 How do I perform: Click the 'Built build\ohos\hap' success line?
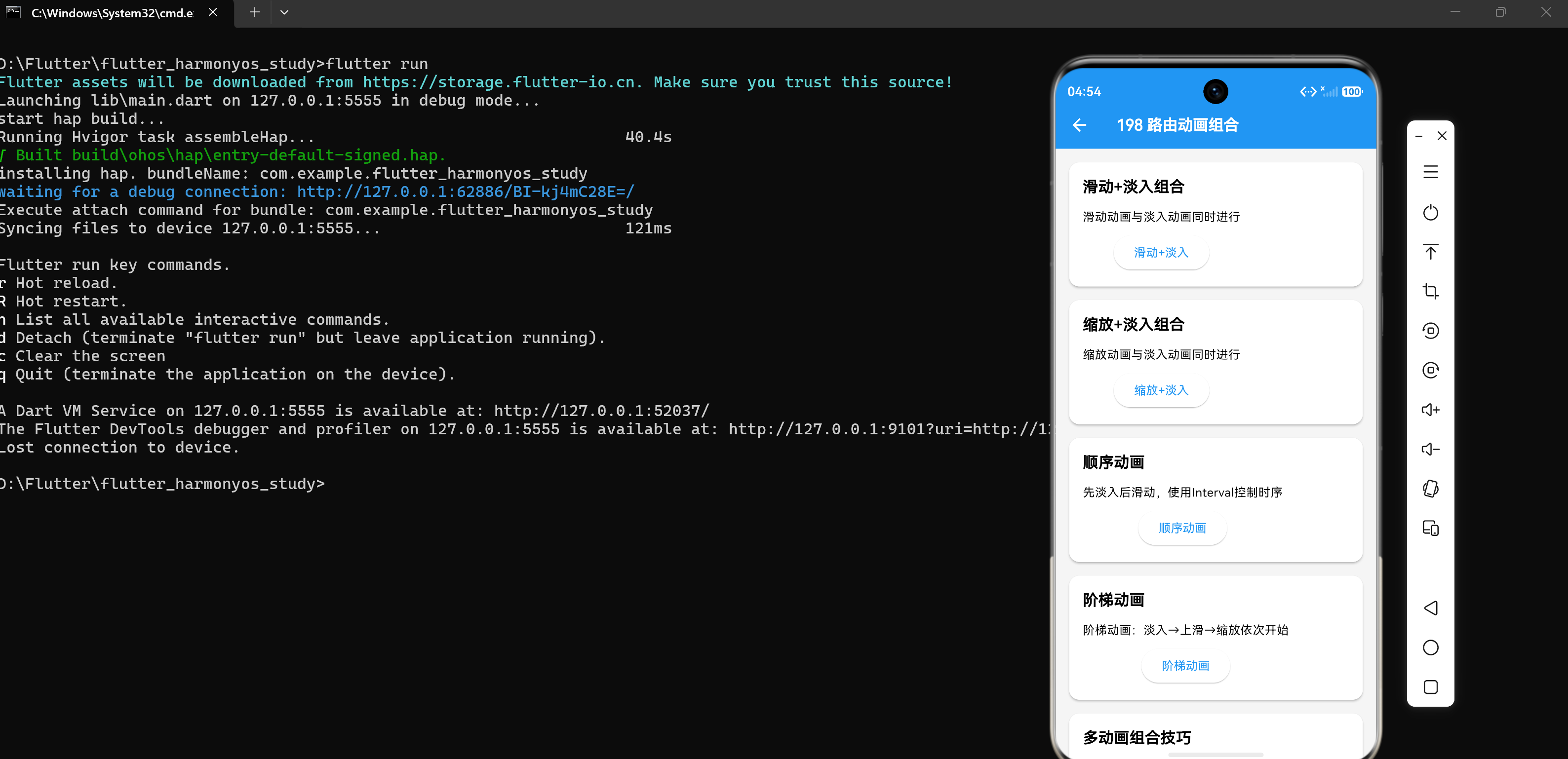point(223,155)
